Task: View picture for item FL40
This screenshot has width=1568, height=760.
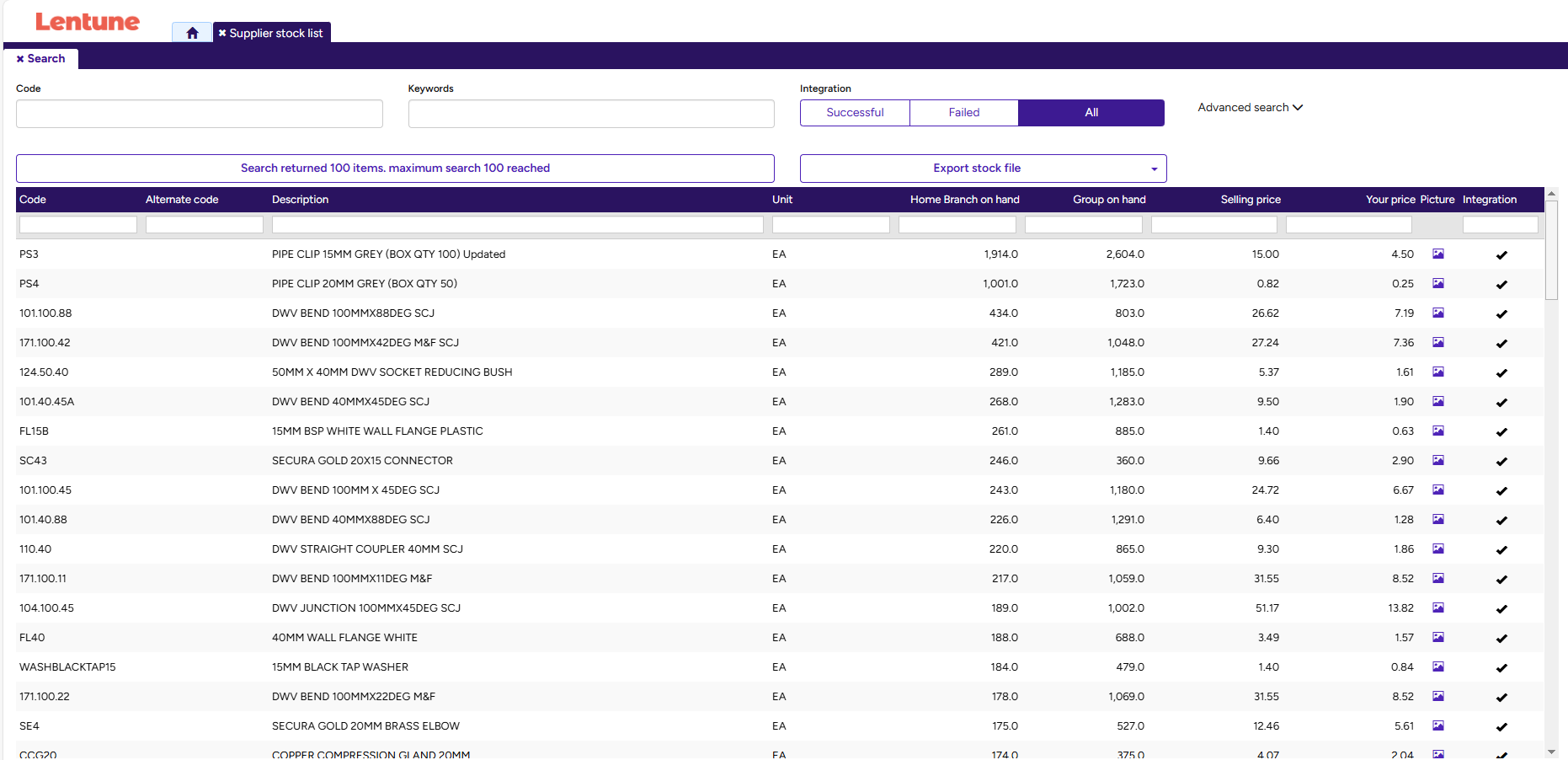Action: (1438, 637)
